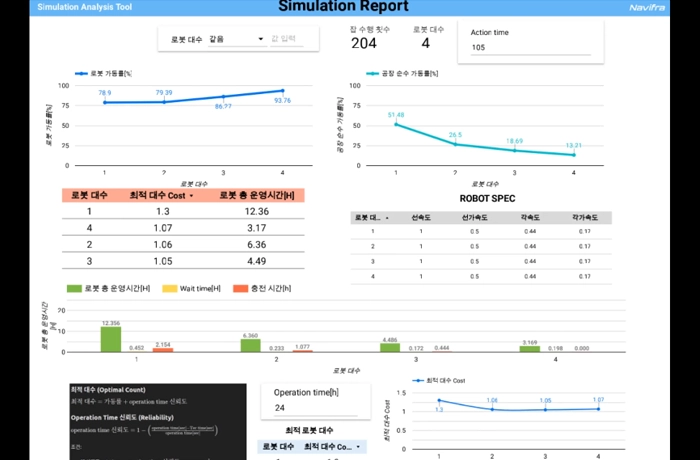700x460 pixels.
Task: Click the 로봇 총 운영시간[H] column header in cost table
Action: click(x=257, y=196)
